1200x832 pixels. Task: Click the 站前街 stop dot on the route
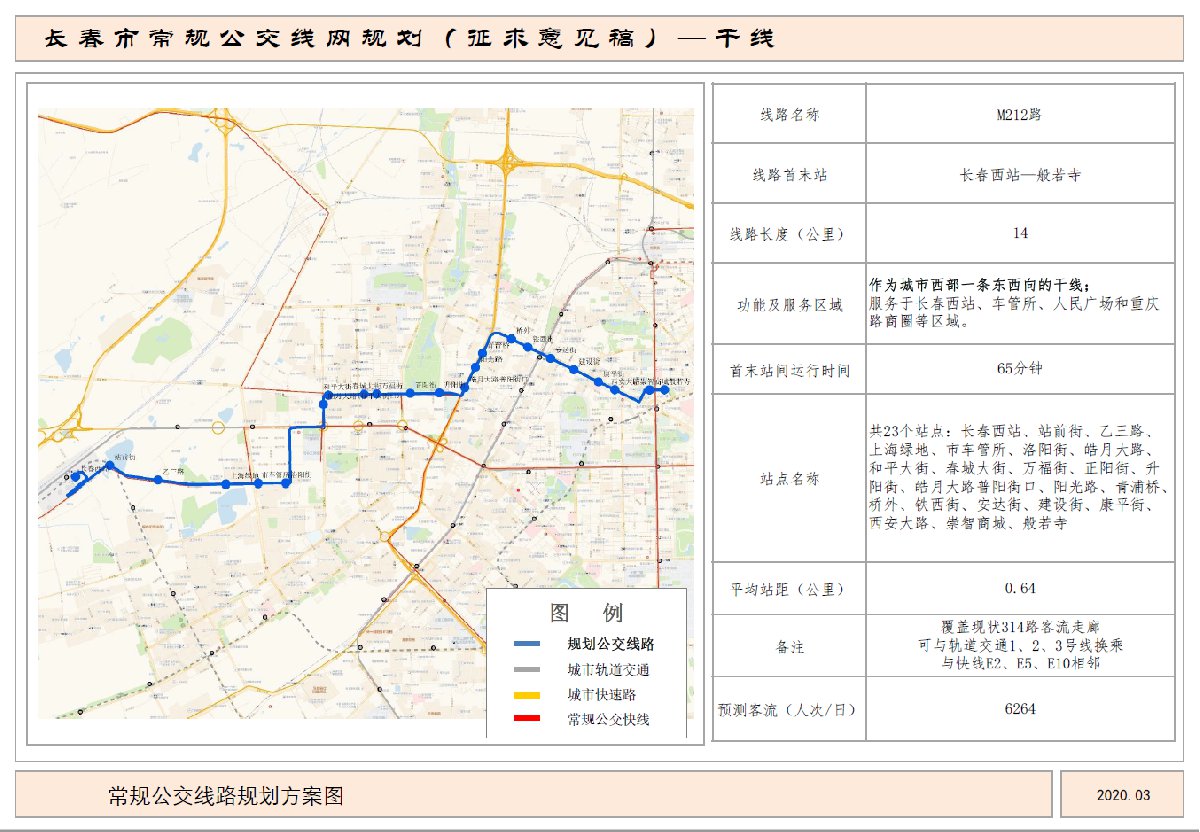pyautogui.click(x=110, y=465)
